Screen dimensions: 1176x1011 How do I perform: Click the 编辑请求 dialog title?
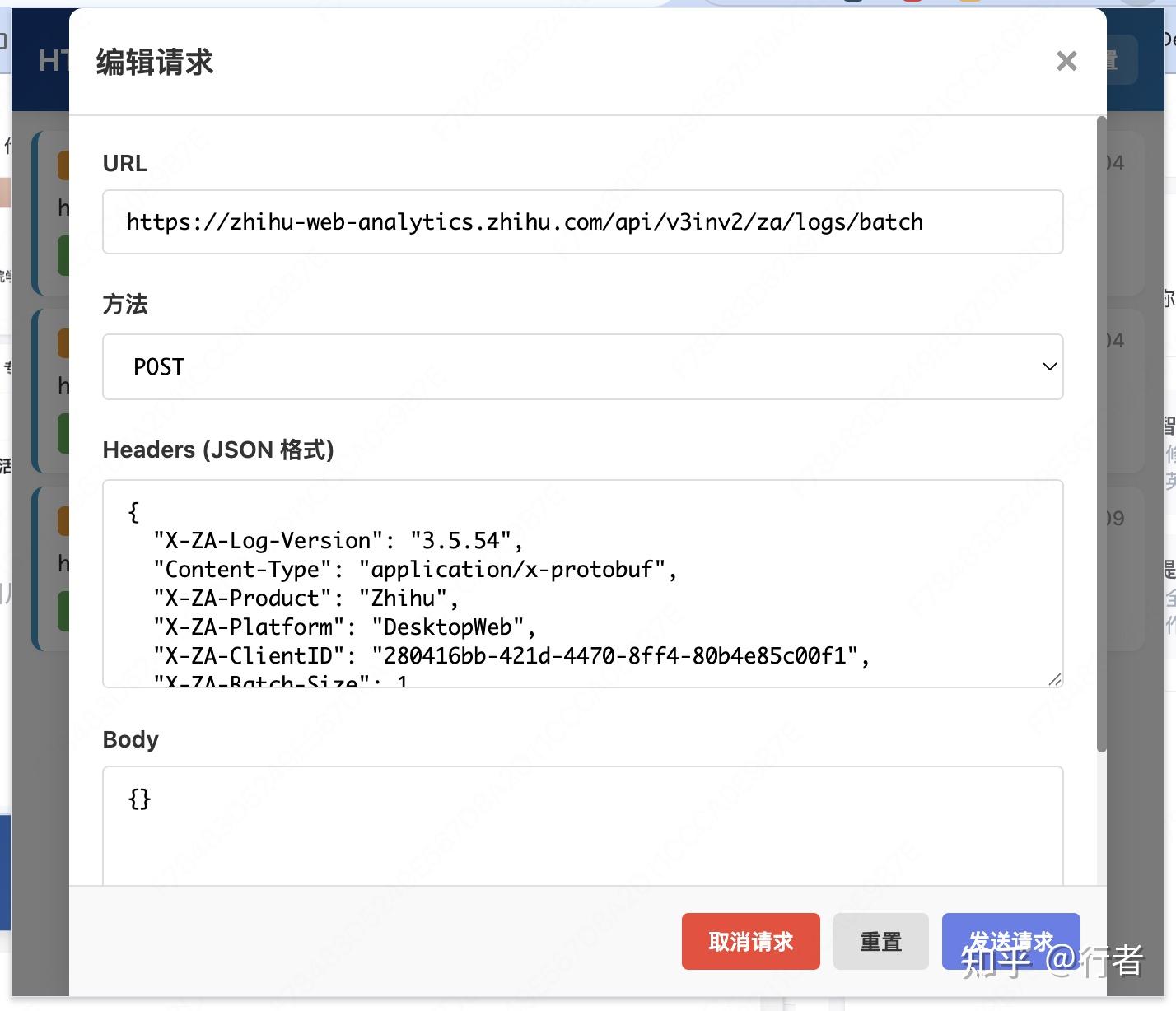tap(155, 62)
